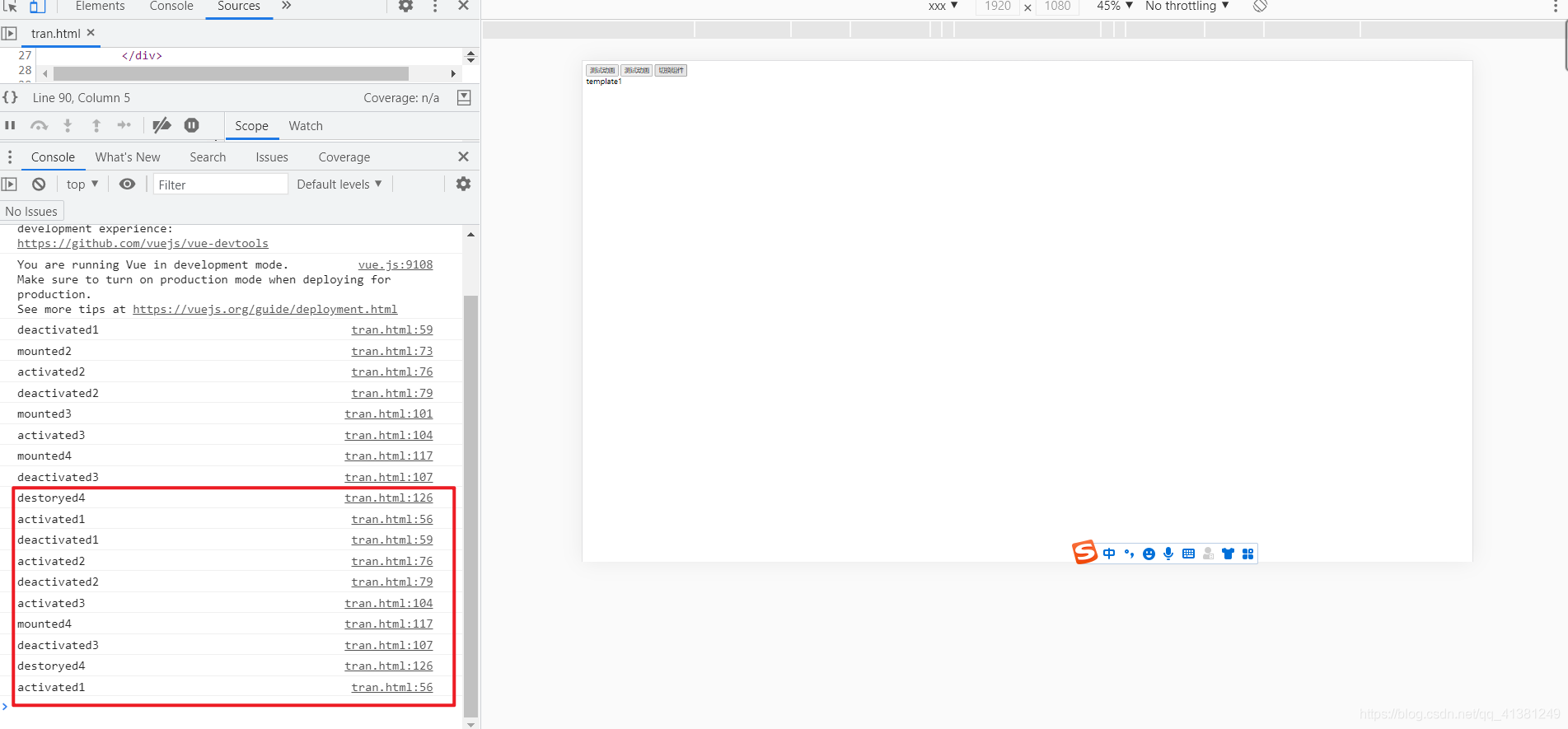
Task: Clear the console output
Action: (39, 185)
